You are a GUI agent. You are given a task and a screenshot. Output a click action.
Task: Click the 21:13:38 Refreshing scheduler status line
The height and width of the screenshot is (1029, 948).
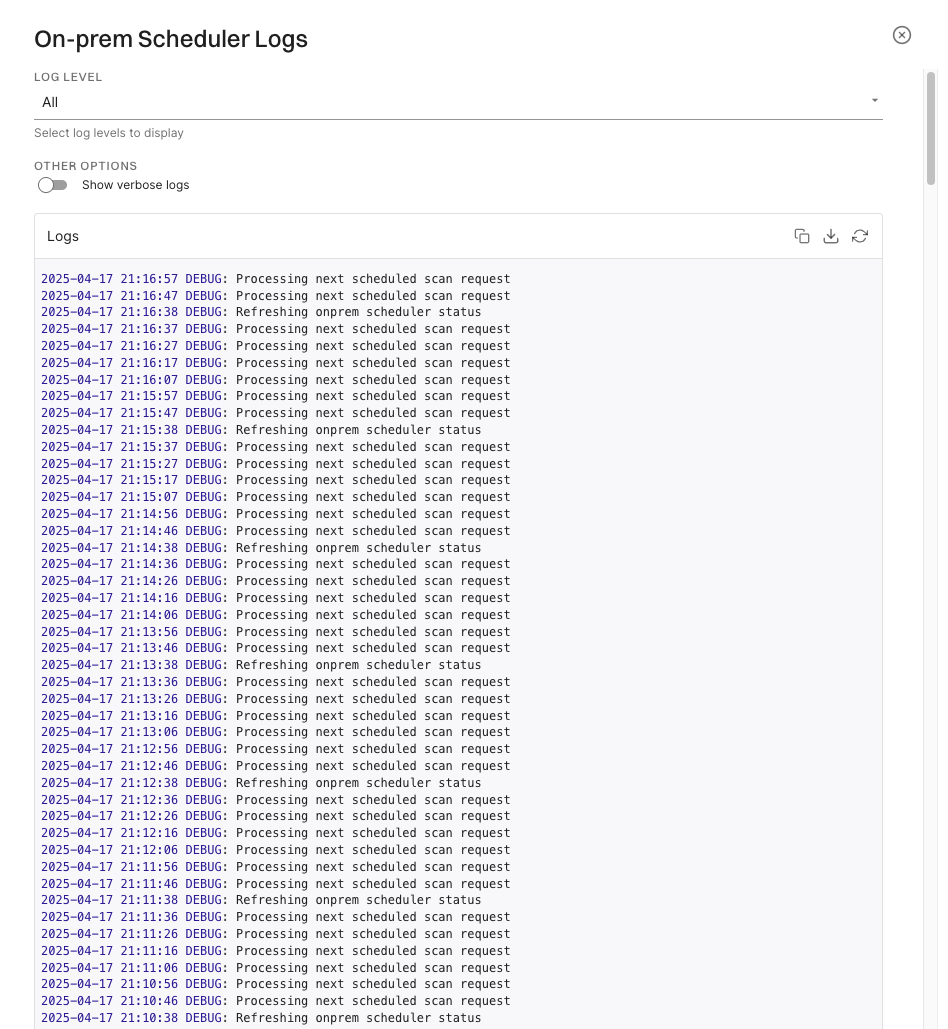tap(261, 665)
